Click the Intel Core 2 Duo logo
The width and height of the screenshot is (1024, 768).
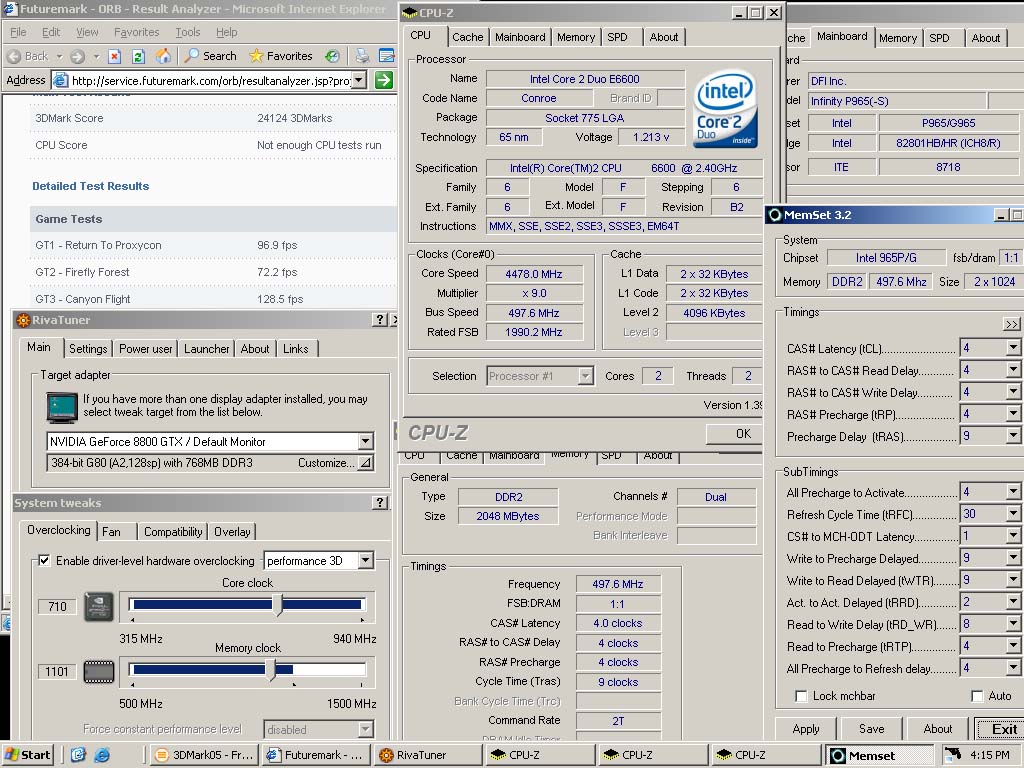click(x=725, y=109)
